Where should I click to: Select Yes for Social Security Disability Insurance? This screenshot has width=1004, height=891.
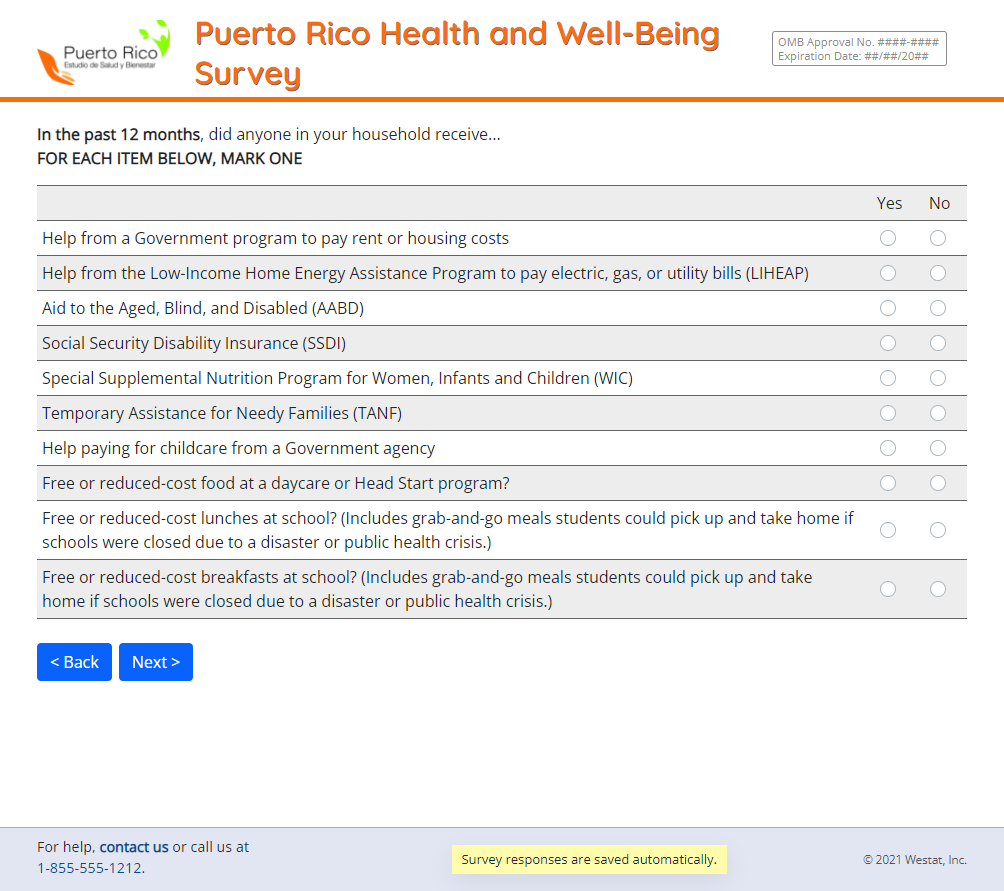pos(888,343)
